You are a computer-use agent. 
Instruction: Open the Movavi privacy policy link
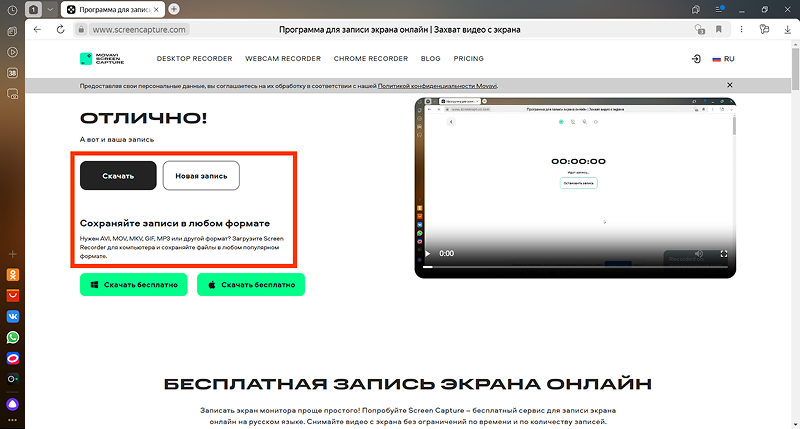(437, 86)
